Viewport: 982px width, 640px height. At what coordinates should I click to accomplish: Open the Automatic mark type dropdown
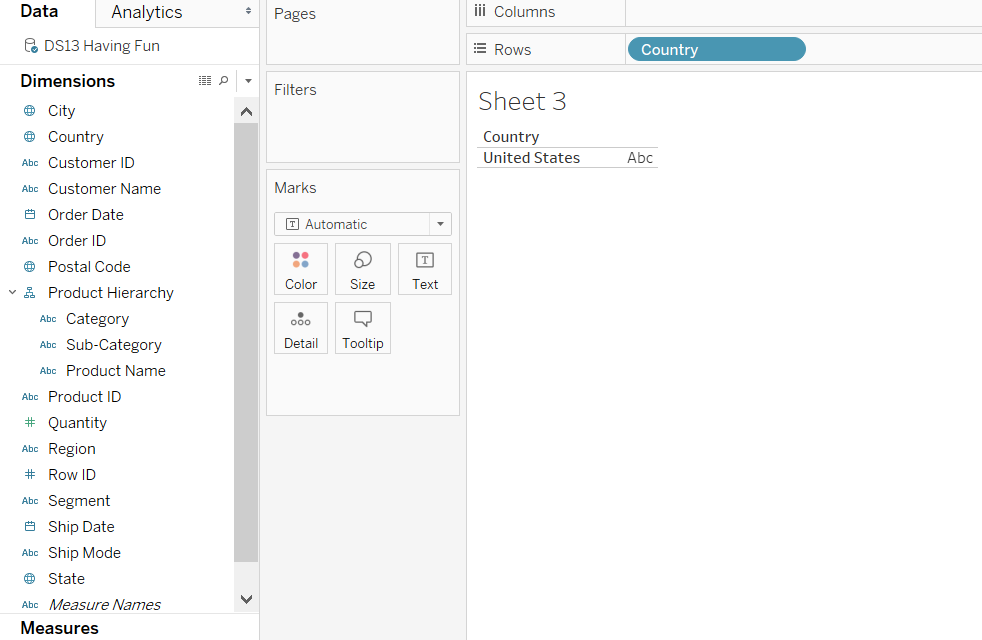[362, 224]
